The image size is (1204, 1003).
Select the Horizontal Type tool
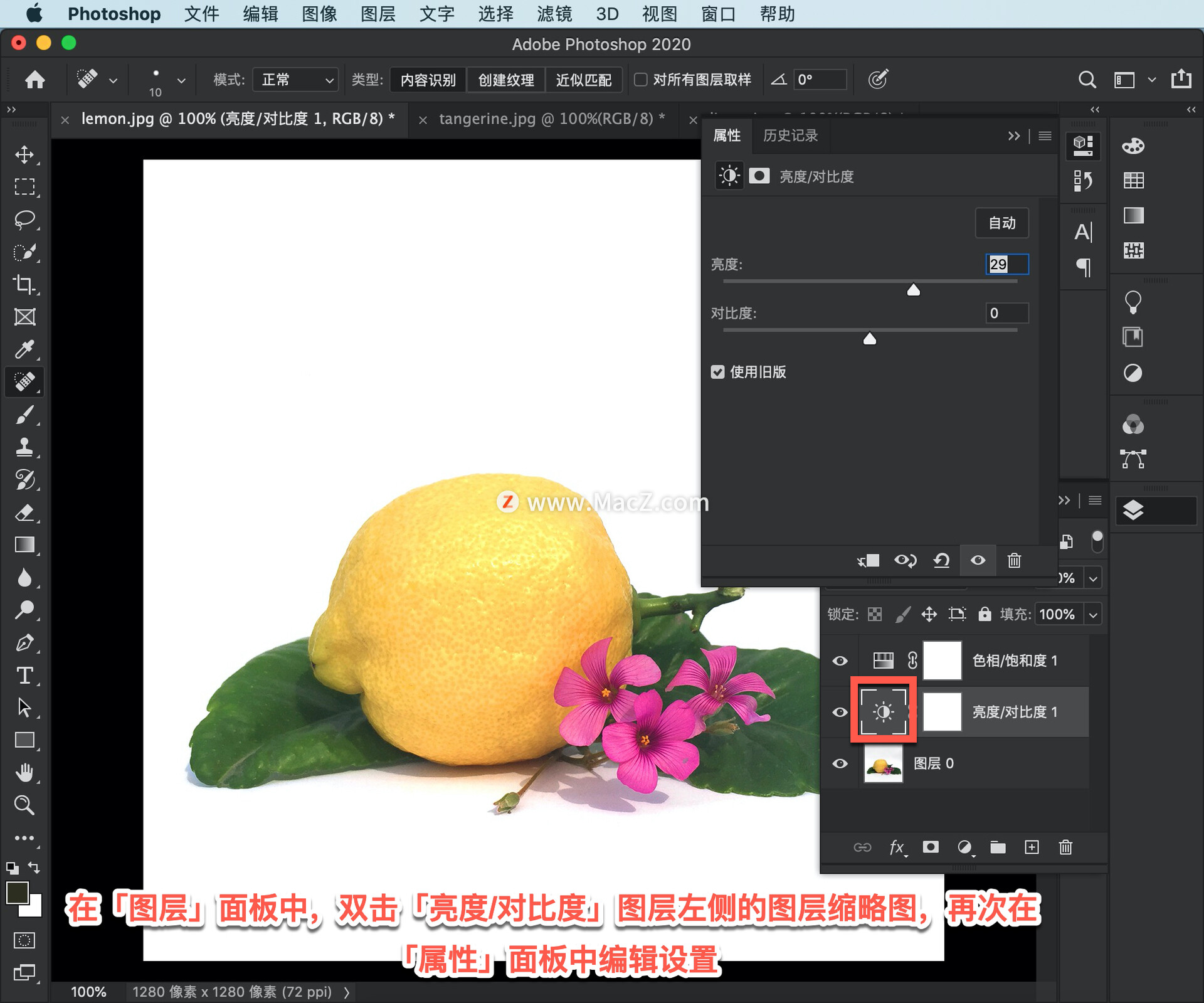coord(24,675)
